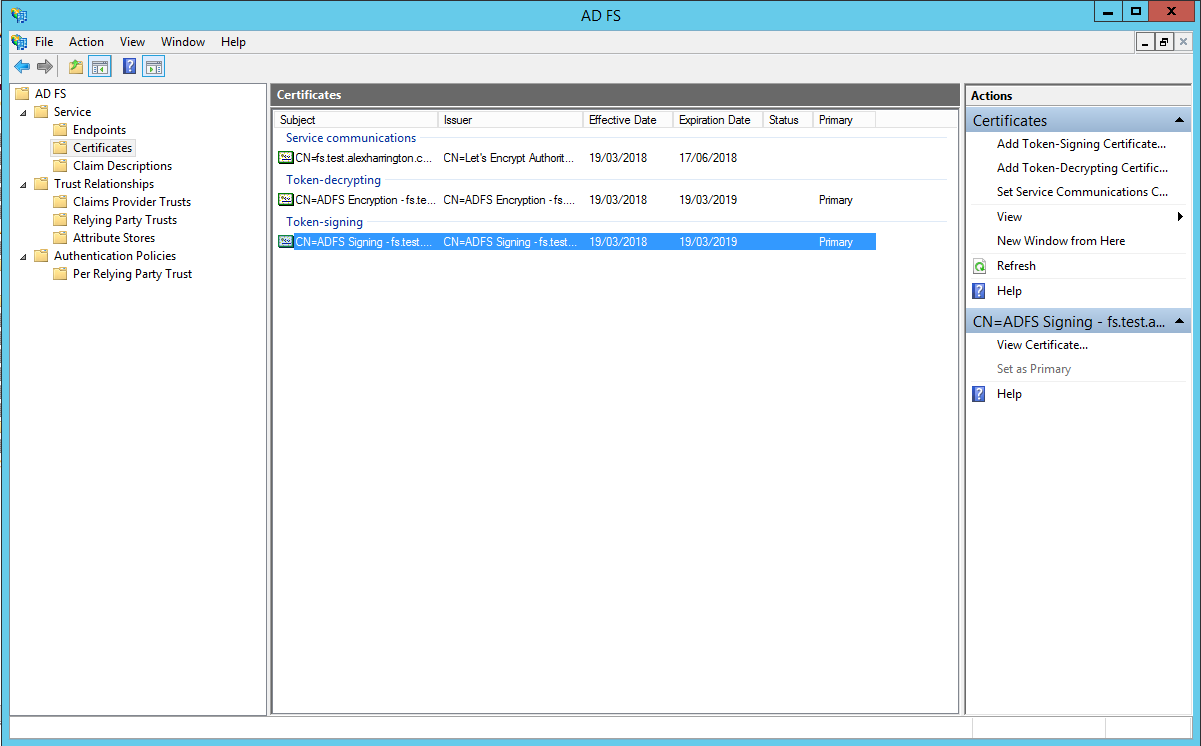
Task: Collapse the Service tree node
Action: (x=23, y=112)
